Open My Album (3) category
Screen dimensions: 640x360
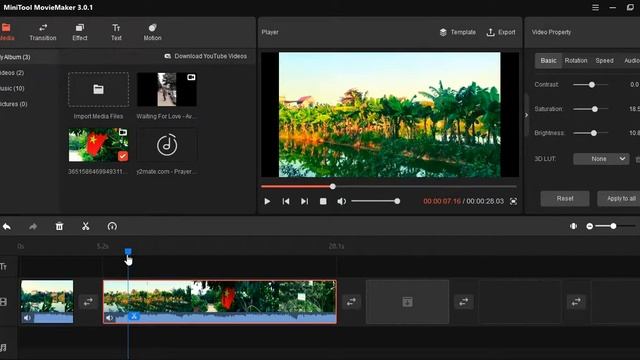pos(15,57)
